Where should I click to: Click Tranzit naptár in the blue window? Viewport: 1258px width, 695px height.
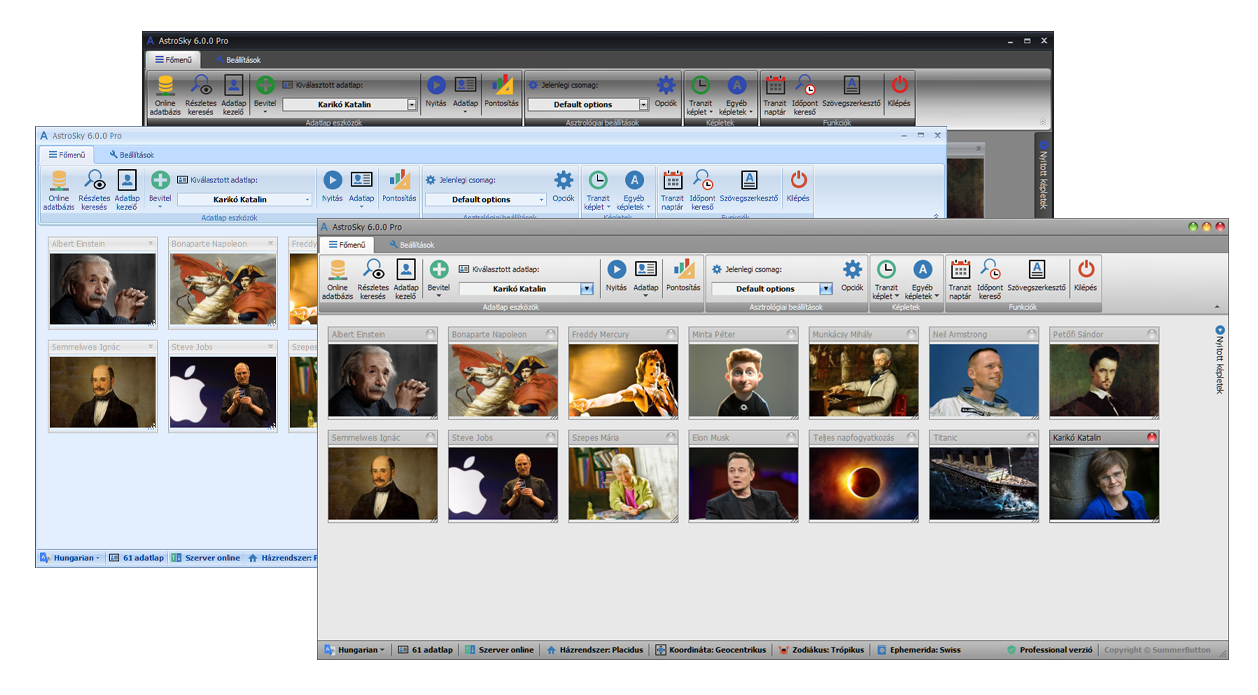point(672,190)
